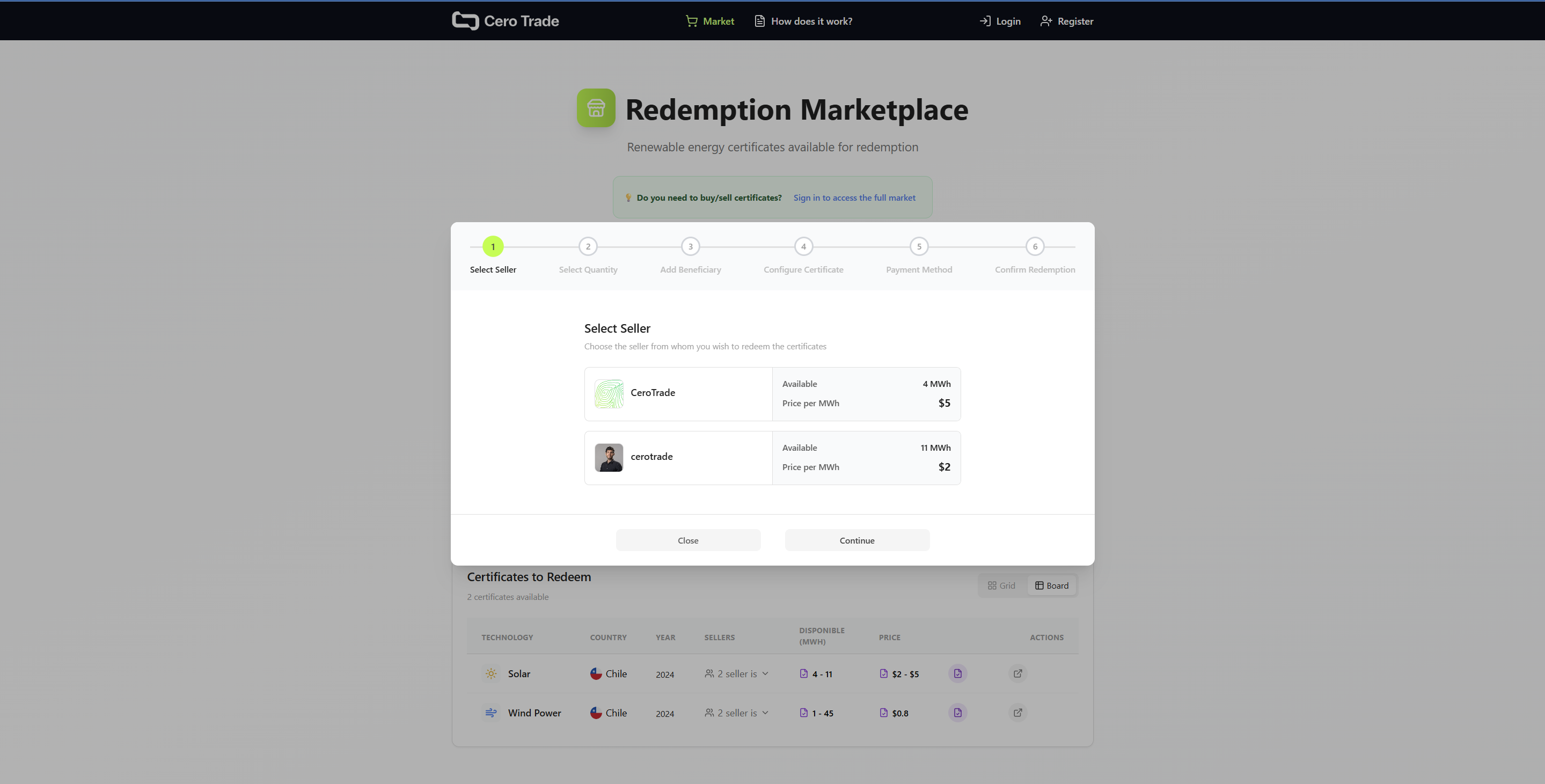The height and width of the screenshot is (784, 1545).
Task: Open the Market shopping cart icon
Action: (691, 20)
